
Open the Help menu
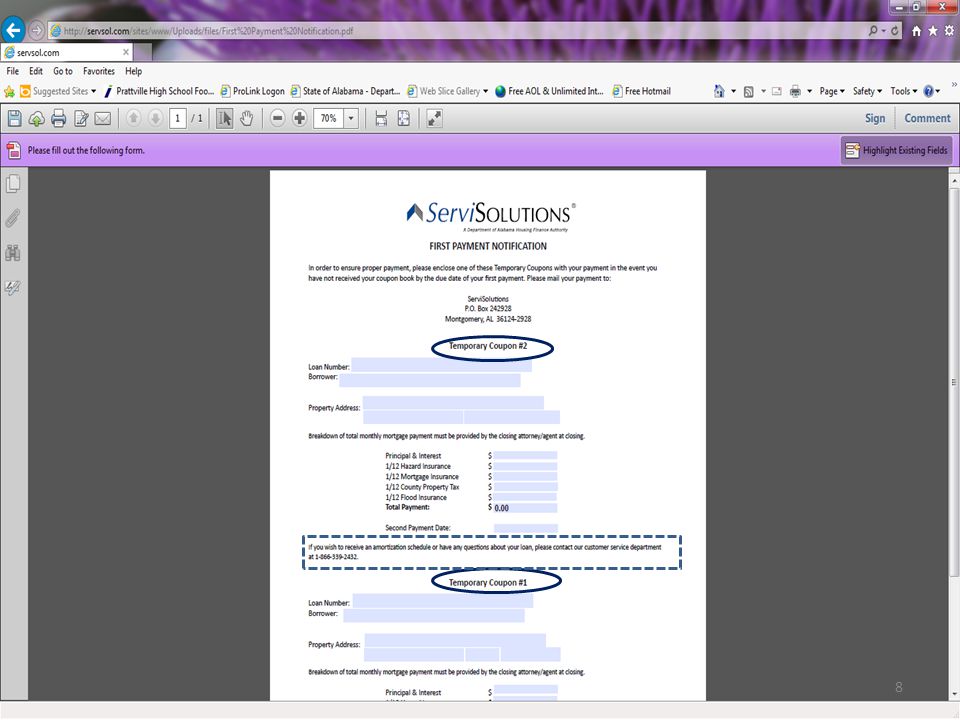tap(133, 71)
